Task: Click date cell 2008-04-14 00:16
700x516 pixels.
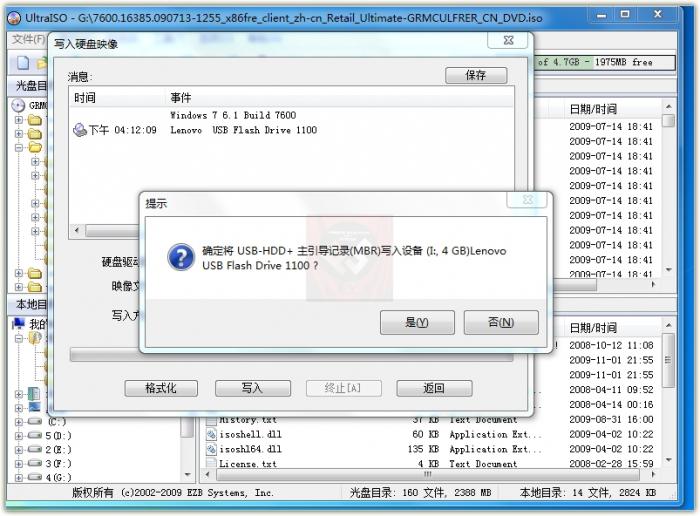Action: [x=611, y=404]
